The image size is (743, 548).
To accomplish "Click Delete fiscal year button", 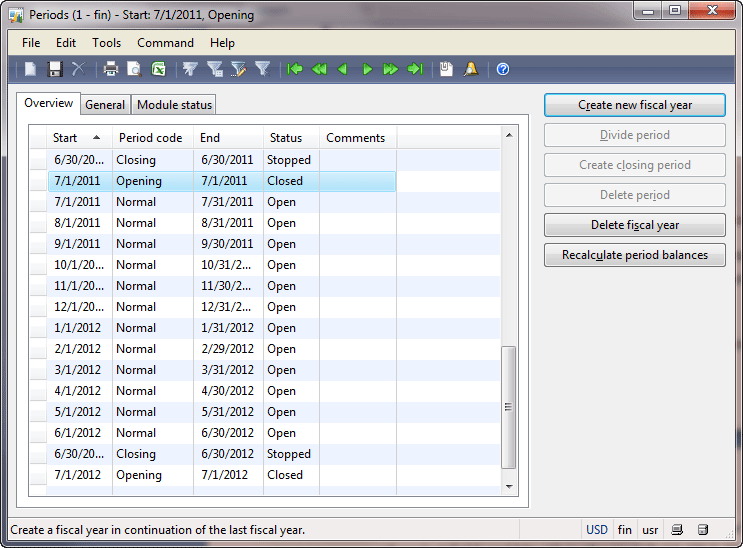I will pos(634,225).
